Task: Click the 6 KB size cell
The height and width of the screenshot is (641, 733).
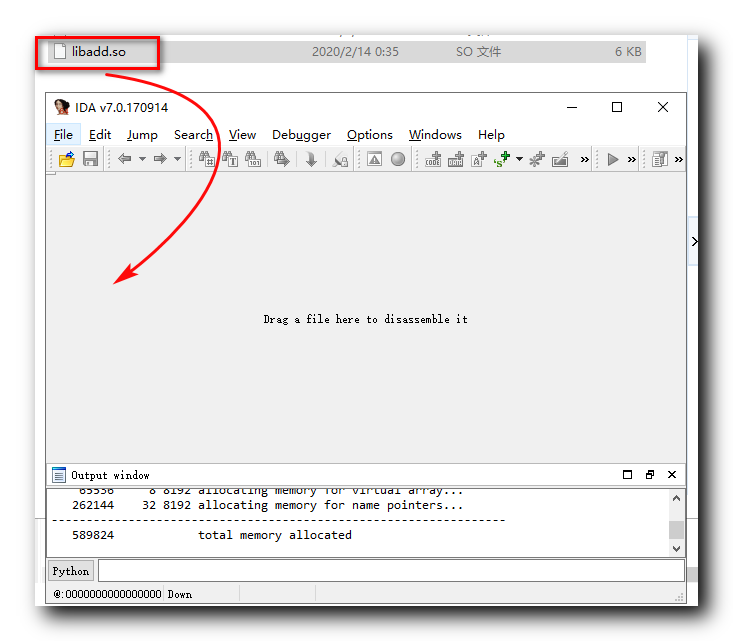Action: pyautogui.click(x=628, y=51)
